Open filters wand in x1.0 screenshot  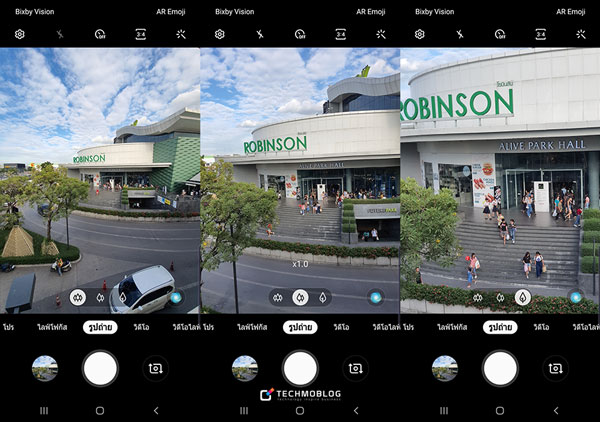tap(381, 34)
